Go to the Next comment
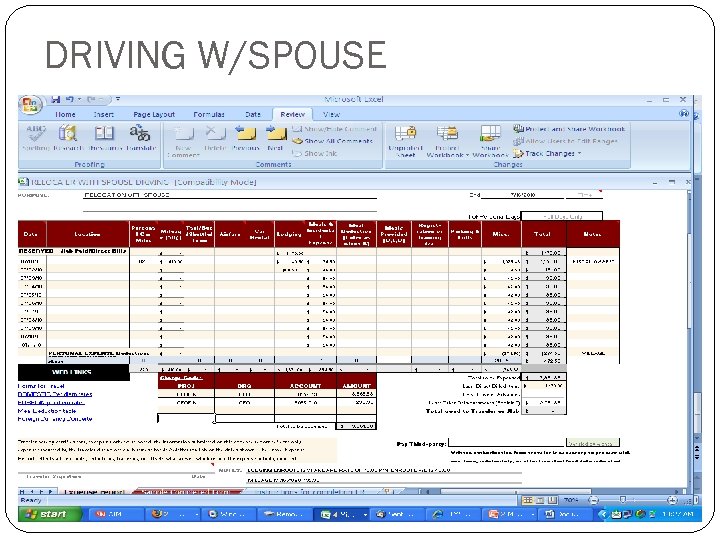This screenshot has width=720, height=540. click(275, 138)
